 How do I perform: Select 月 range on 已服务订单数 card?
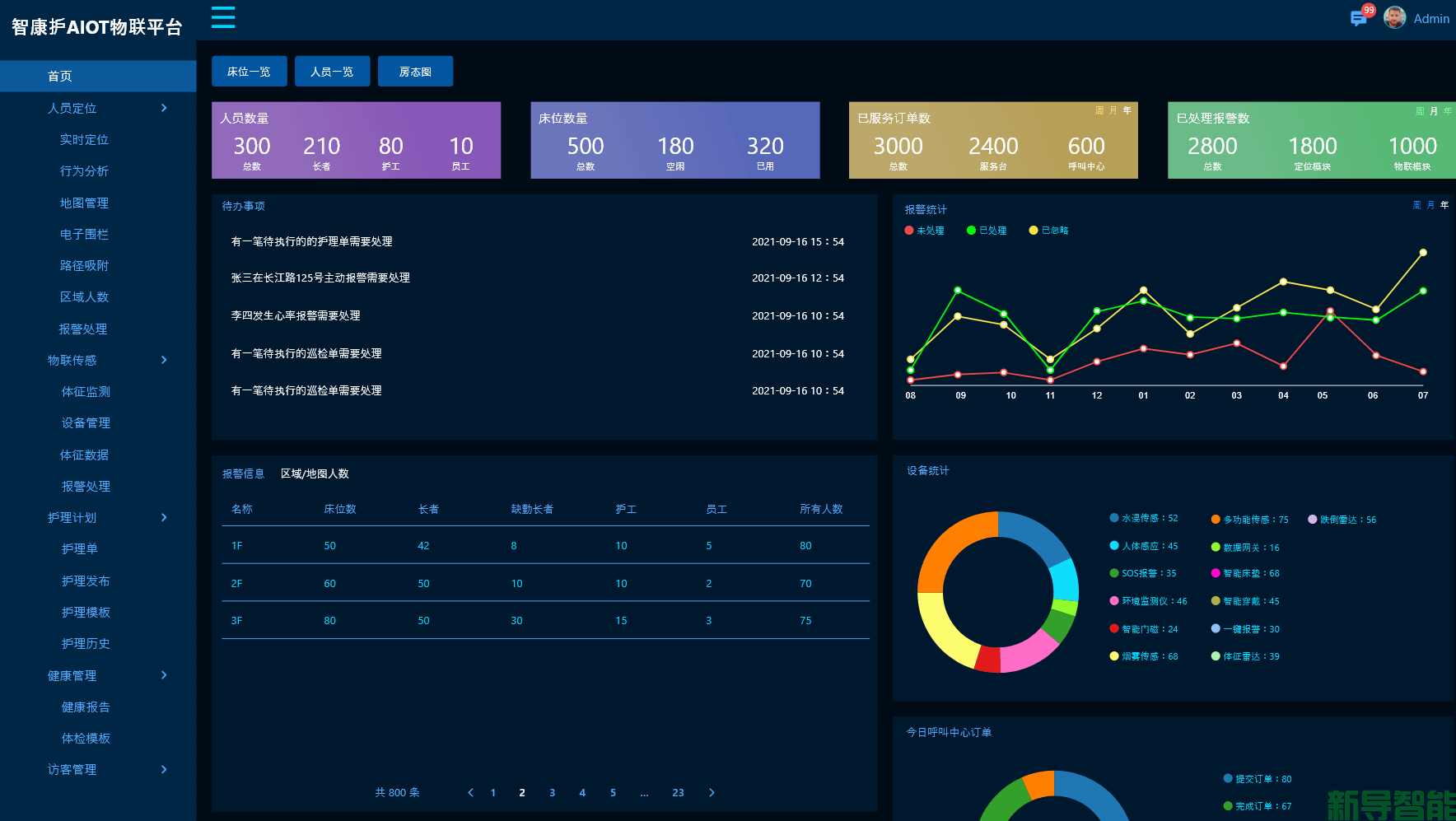point(1113,110)
